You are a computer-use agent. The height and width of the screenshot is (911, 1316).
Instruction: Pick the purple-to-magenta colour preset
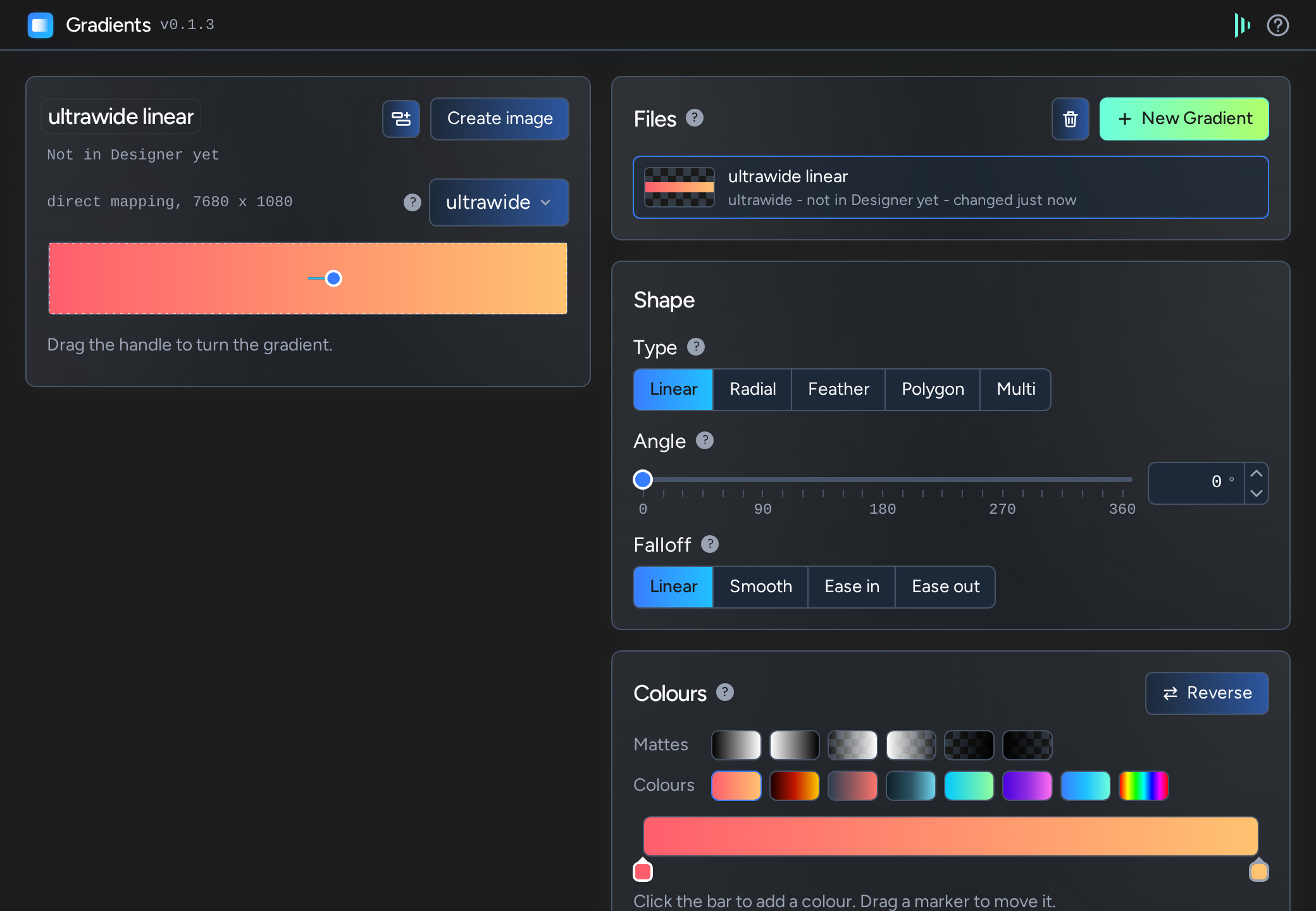pyautogui.click(x=1027, y=786)
